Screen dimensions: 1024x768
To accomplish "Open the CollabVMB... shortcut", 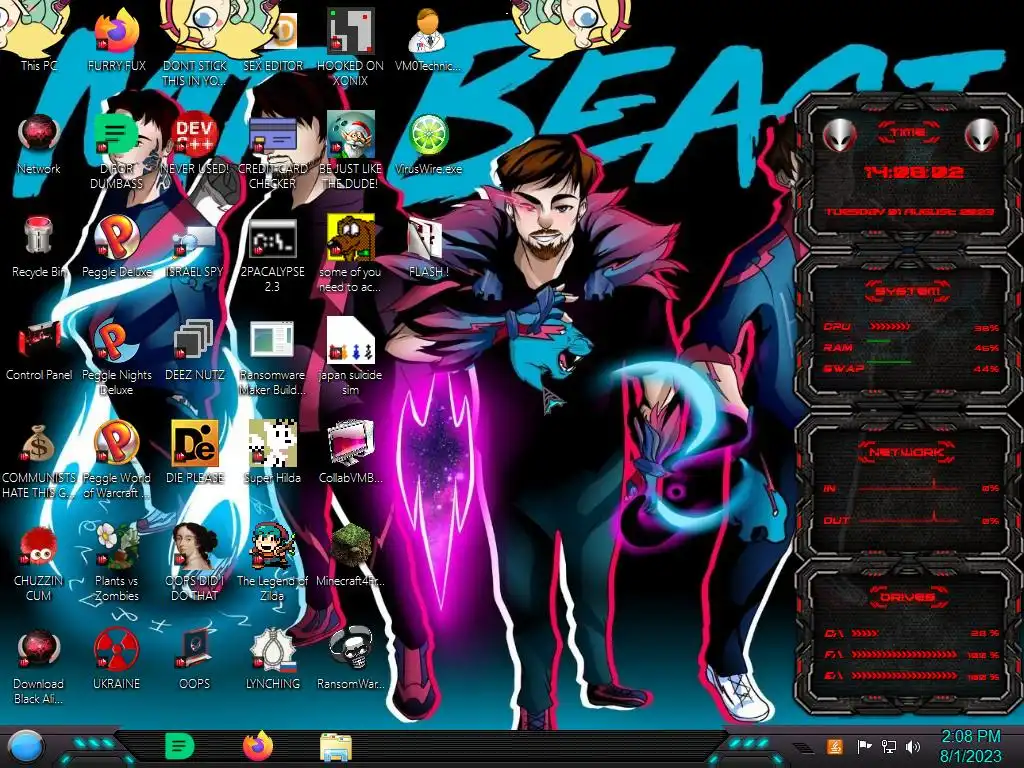I will [x=351, y=453].
